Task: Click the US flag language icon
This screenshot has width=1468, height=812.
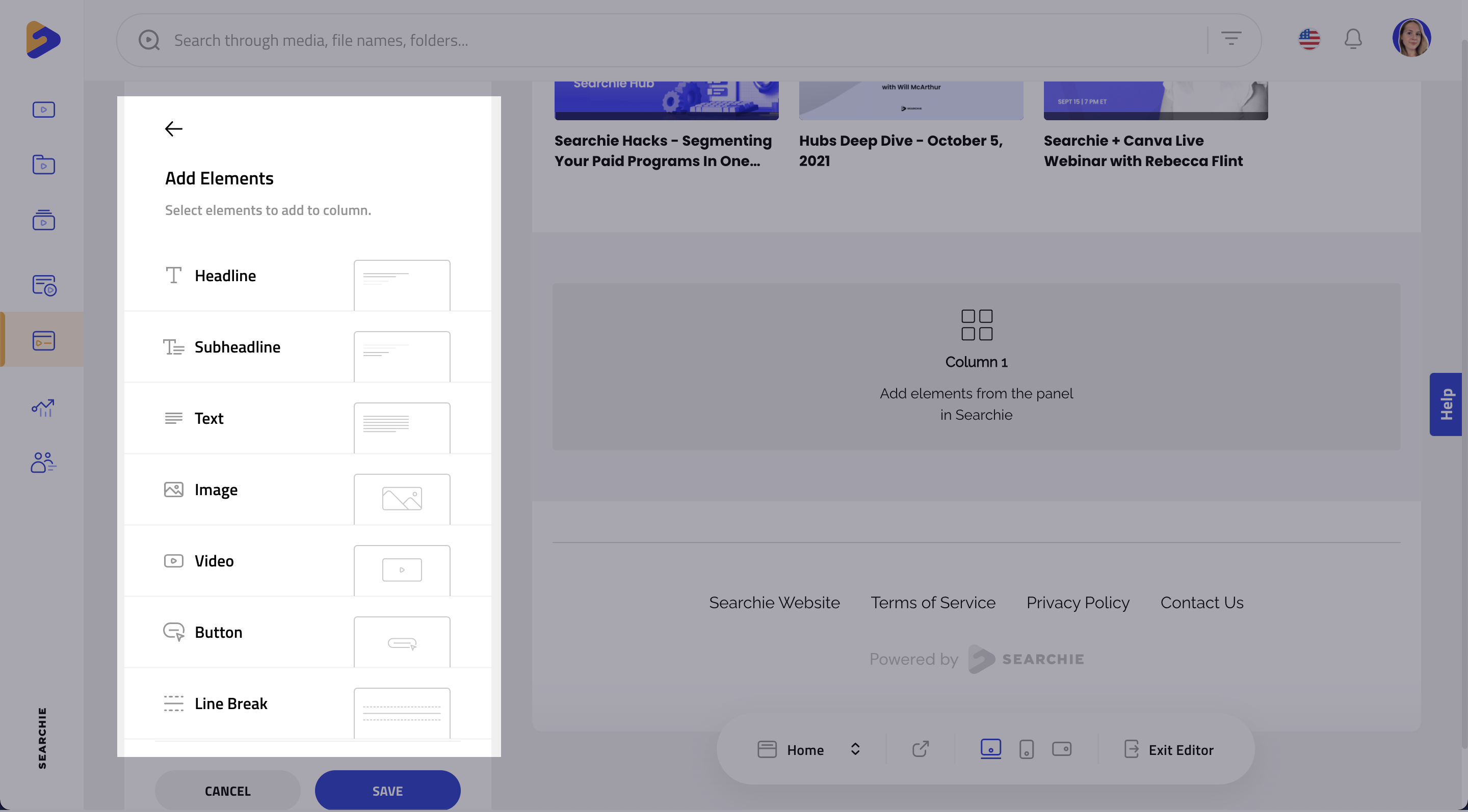Action: click(1309, 39)
